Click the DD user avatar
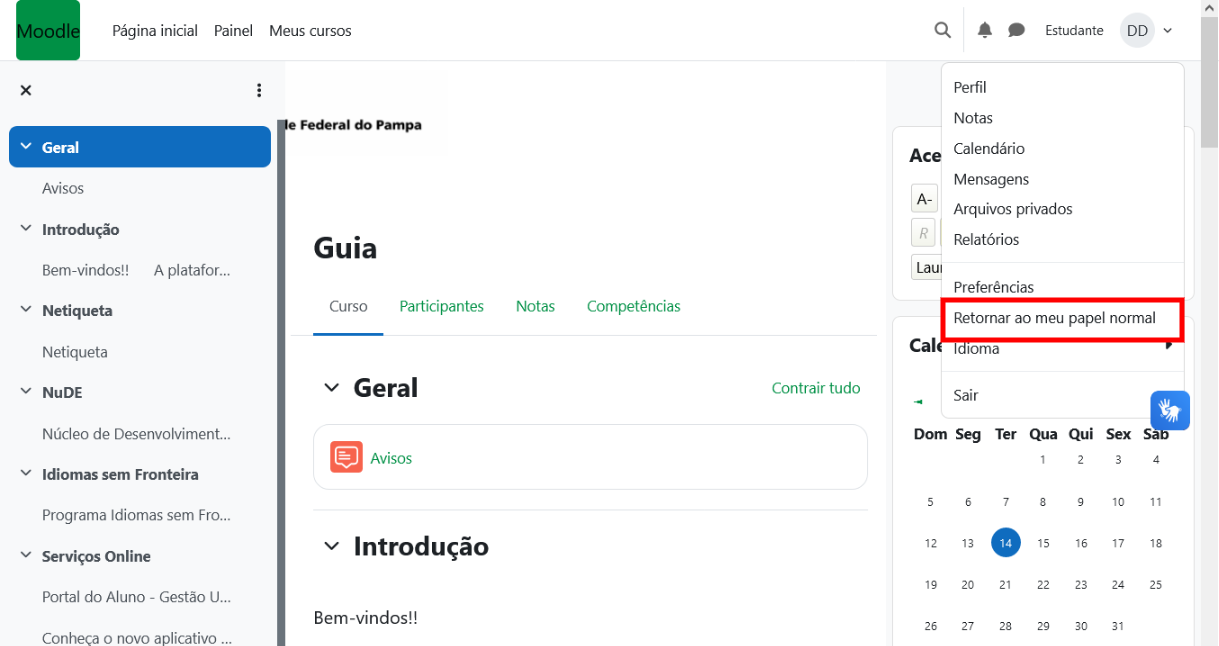The image size is (1219, 646). (1137, 30)
